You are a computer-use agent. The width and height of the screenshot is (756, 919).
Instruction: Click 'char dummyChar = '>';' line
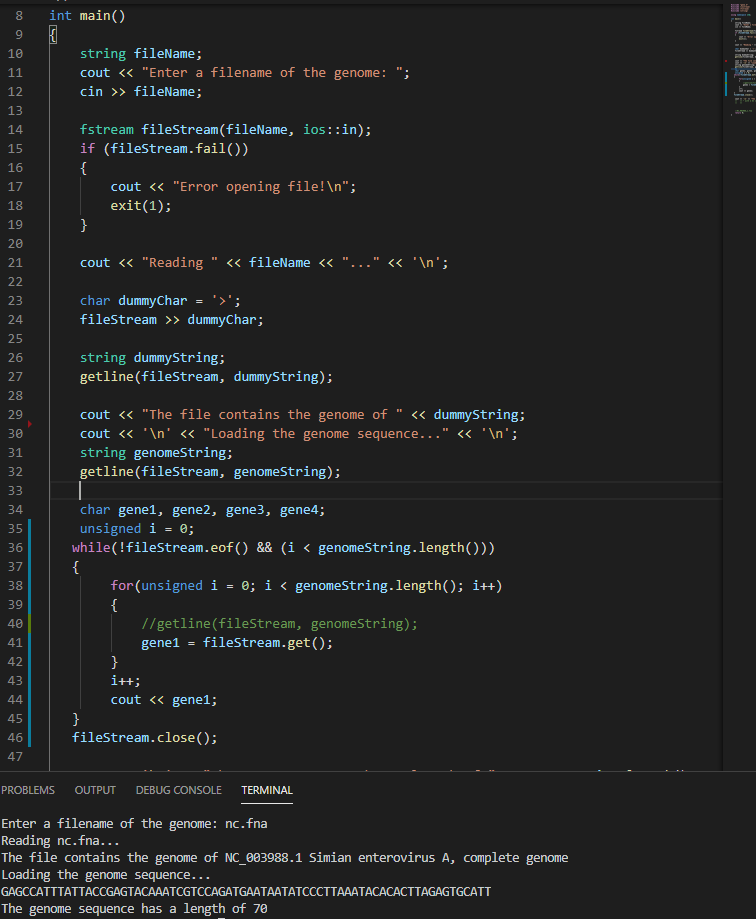pos(160,301)
